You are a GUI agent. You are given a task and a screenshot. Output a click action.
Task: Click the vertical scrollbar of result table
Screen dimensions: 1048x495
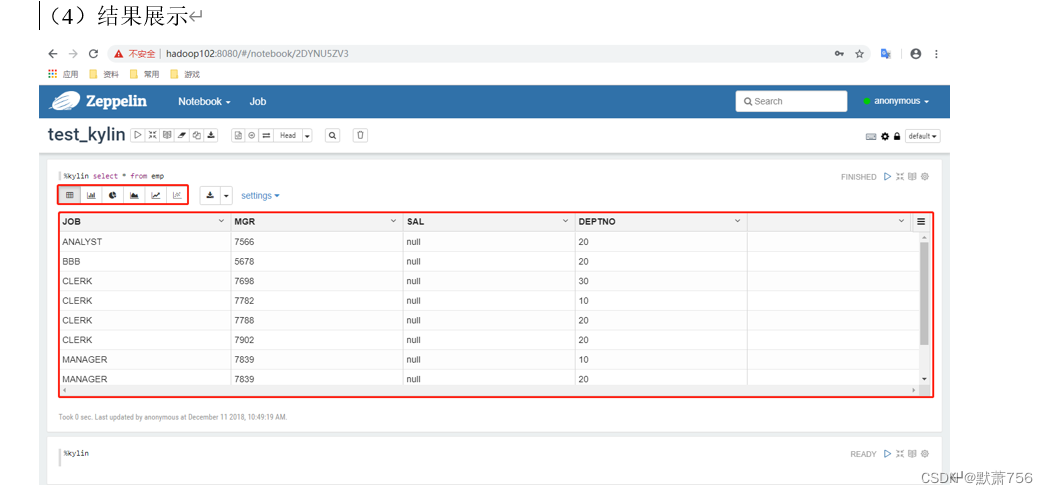click(924, 293)
